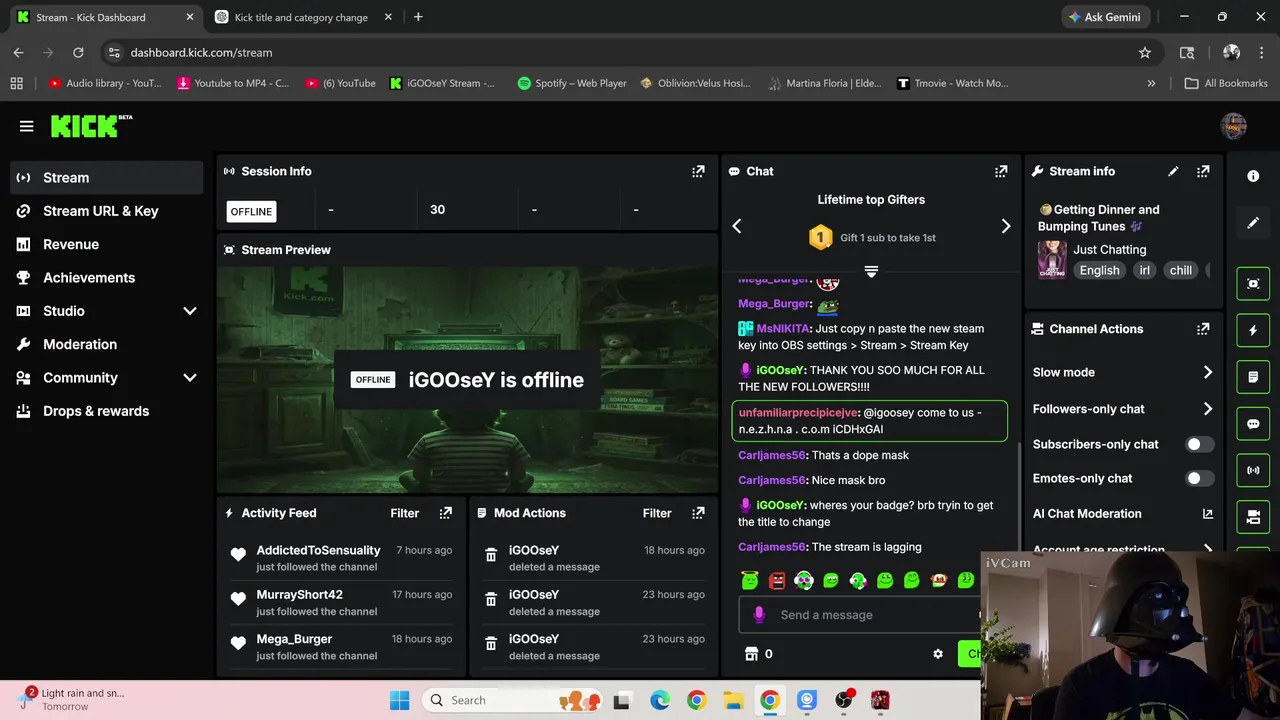This screenshot has width=1280, height=720.
Task: Open Moderation page in sidebar
Action: point(107,344)
